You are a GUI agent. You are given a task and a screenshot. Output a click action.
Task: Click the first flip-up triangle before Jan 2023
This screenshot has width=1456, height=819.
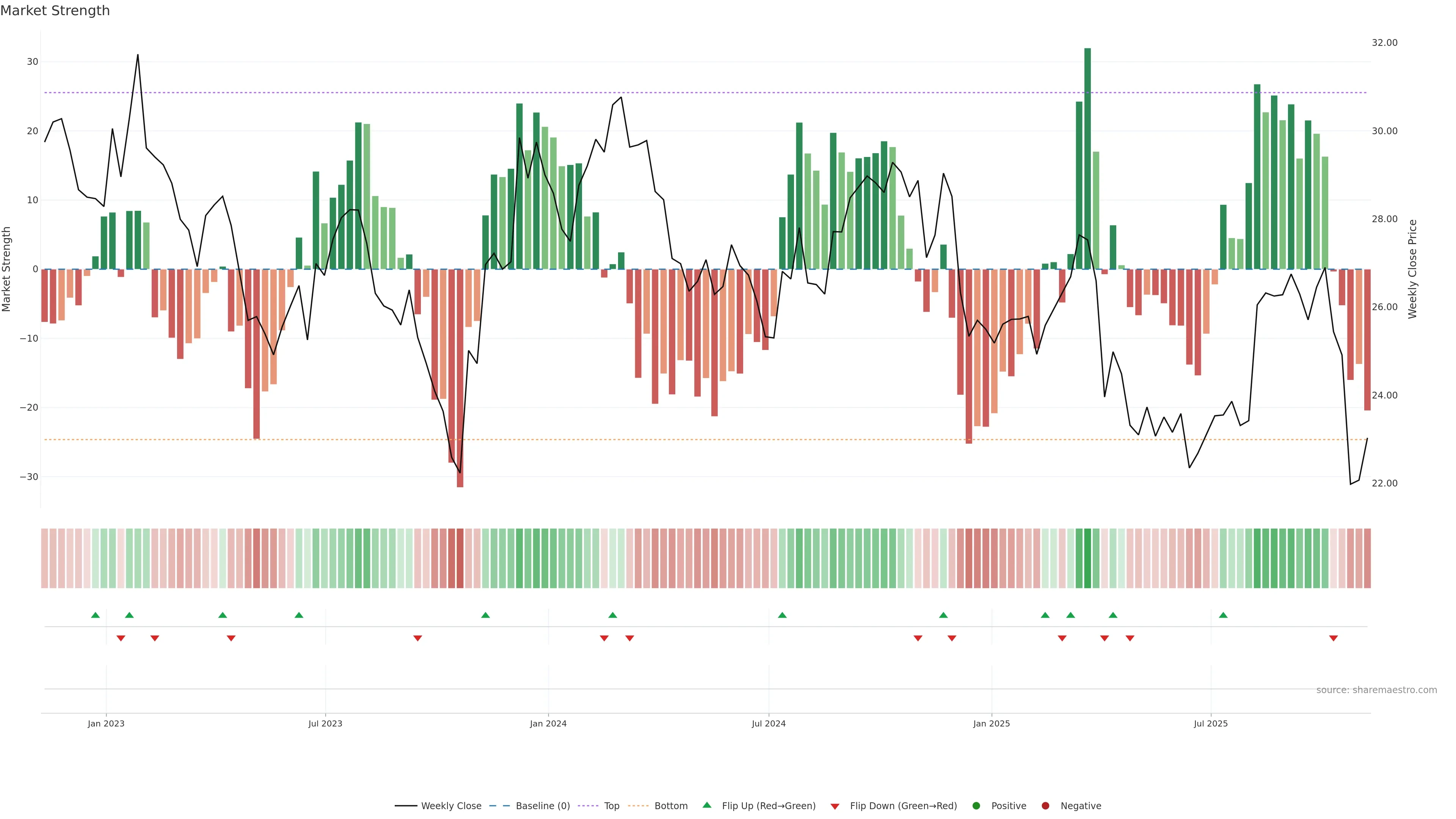coord(96,615)
